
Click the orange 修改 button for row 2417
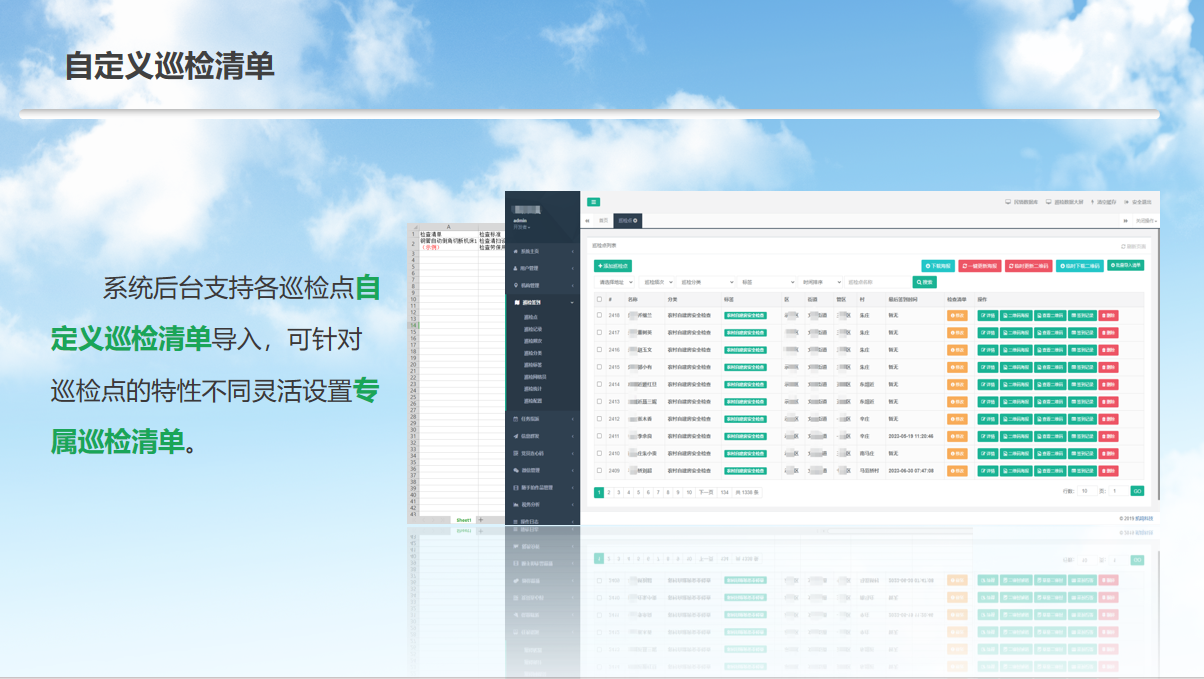tap(957, 332)
